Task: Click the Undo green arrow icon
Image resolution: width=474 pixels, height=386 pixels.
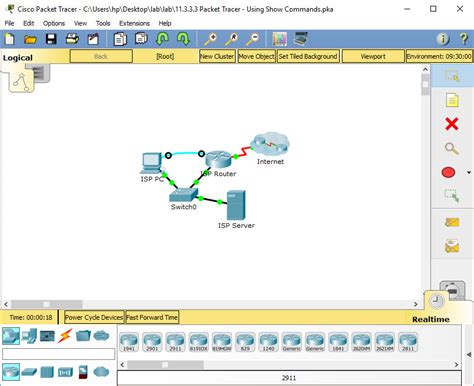Action: point(162,39)
